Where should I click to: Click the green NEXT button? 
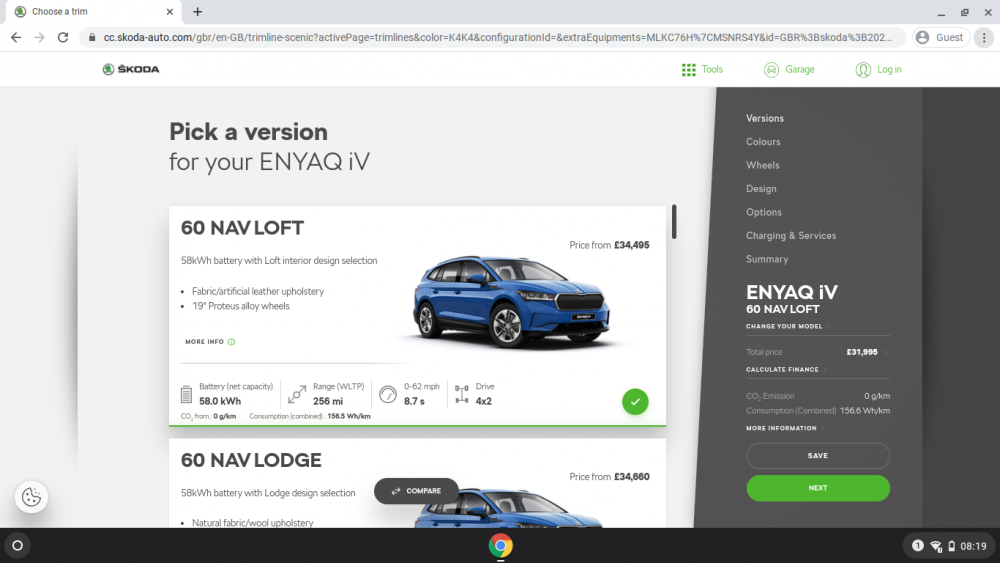818,488
